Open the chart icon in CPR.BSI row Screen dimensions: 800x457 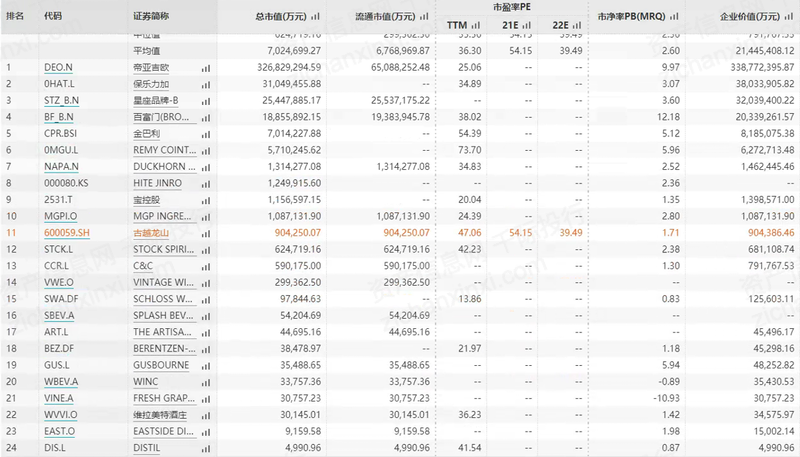click(206, 135)
